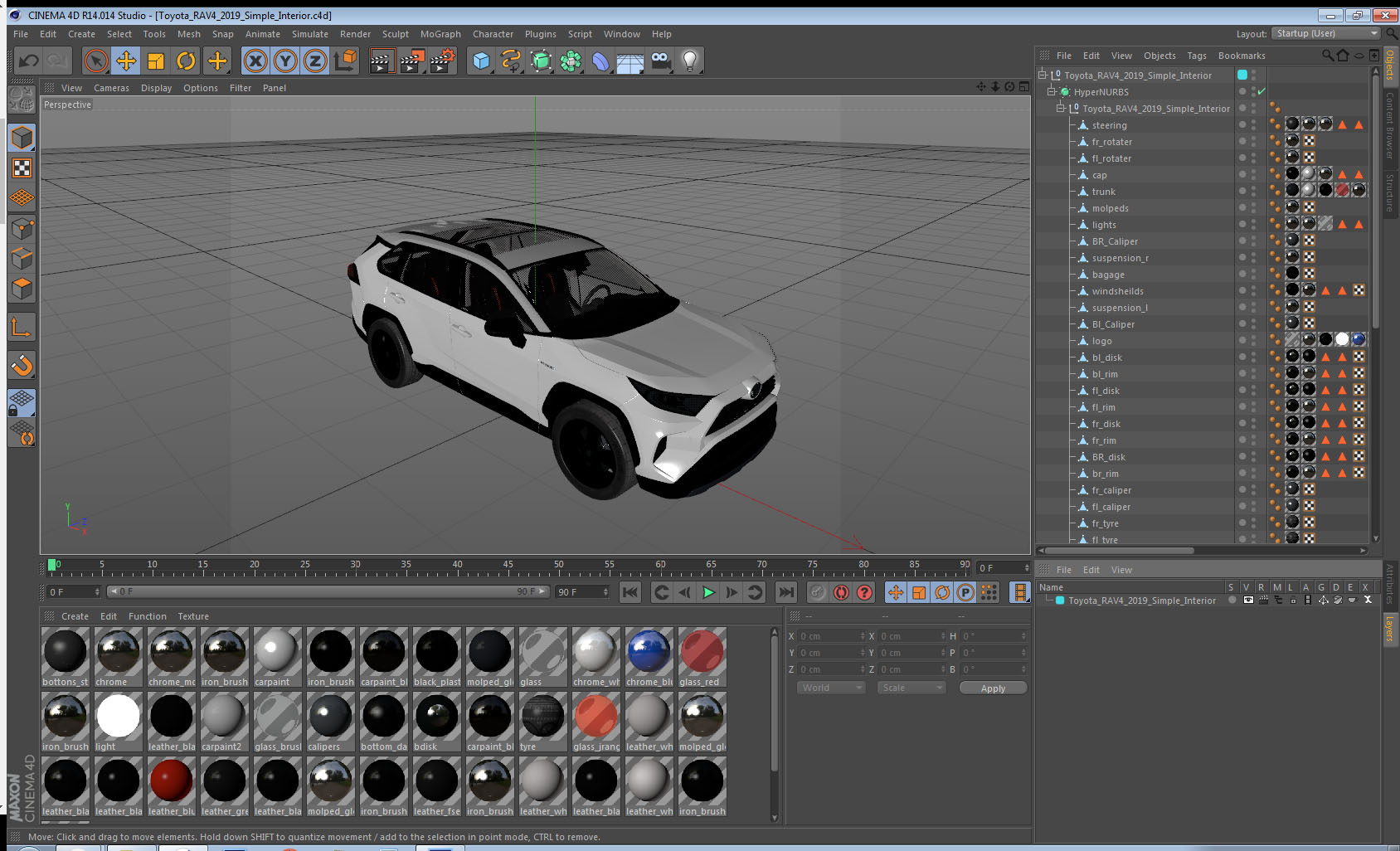Screen dimensions: 1400x851
Task: Add a Cube primitive object
Action: point(481,61)
